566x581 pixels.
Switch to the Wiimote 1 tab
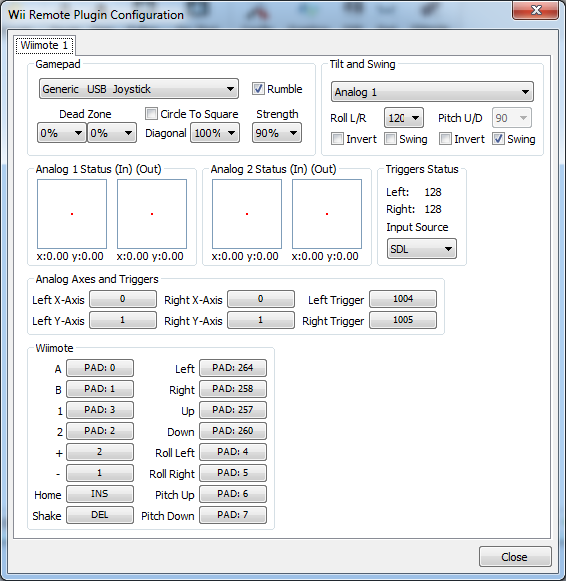(x=45, y=45)
